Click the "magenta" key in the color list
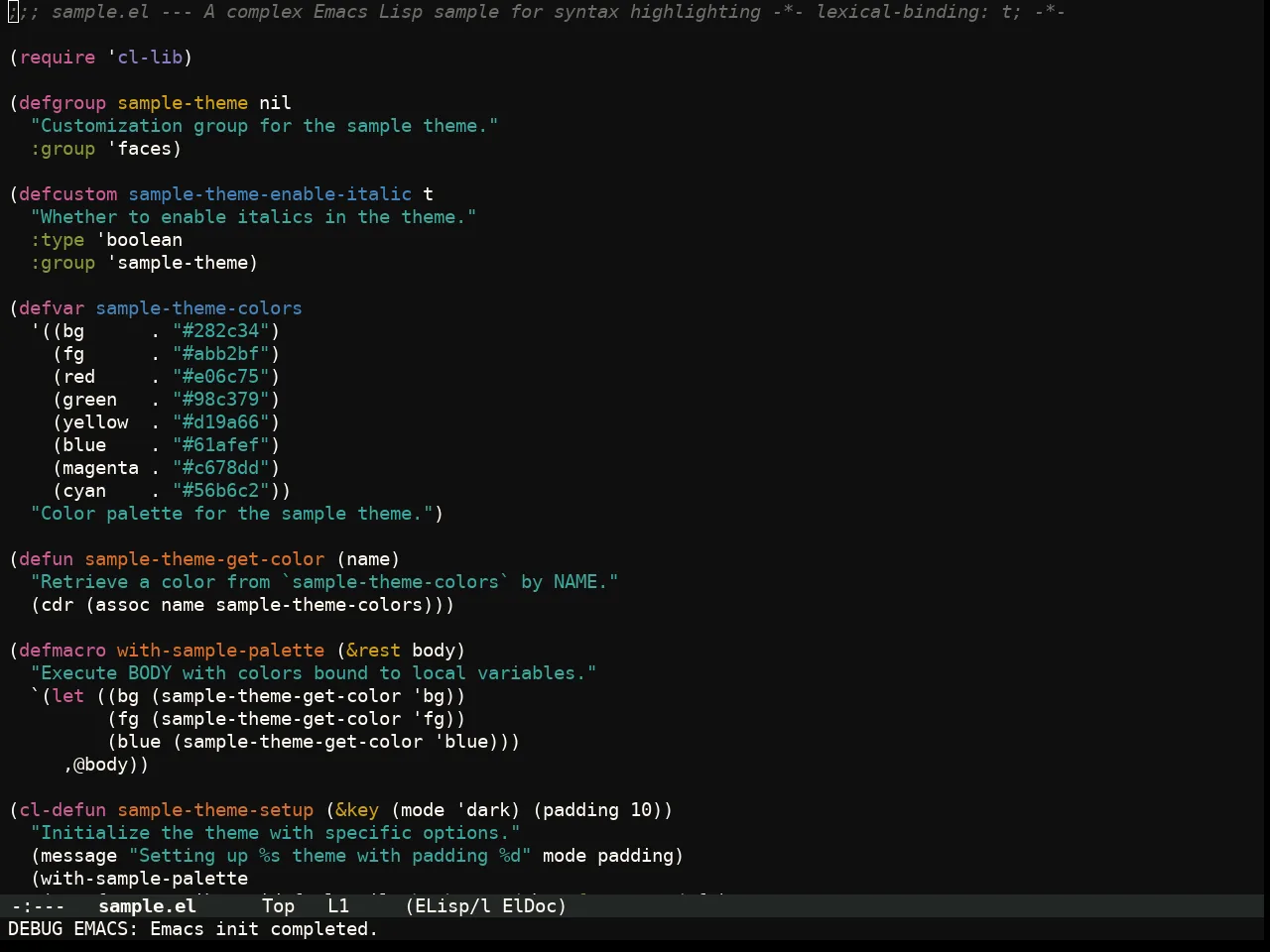The image size is (1270, 952). coord(100,468)
